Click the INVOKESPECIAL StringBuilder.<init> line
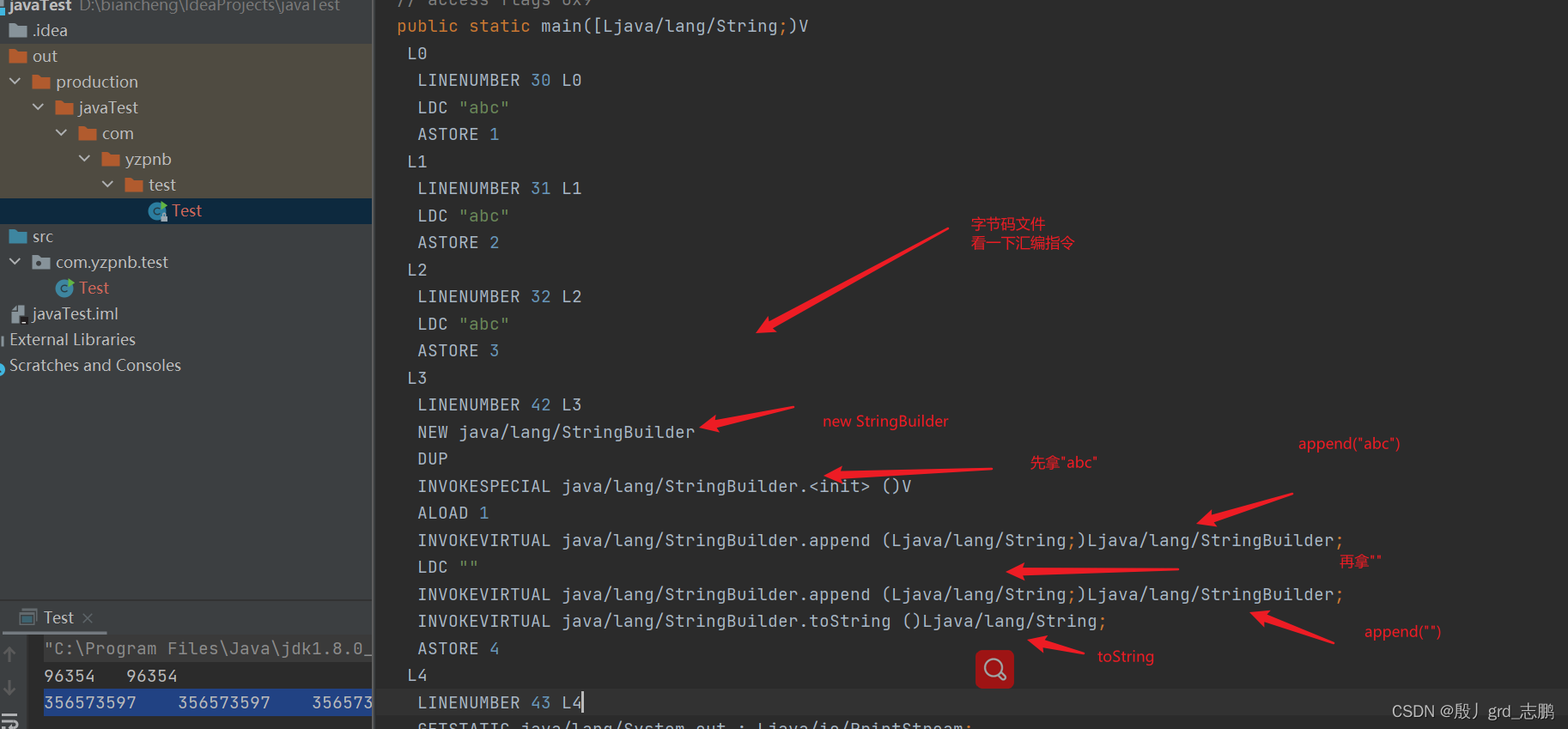 [x=665, y=487]
